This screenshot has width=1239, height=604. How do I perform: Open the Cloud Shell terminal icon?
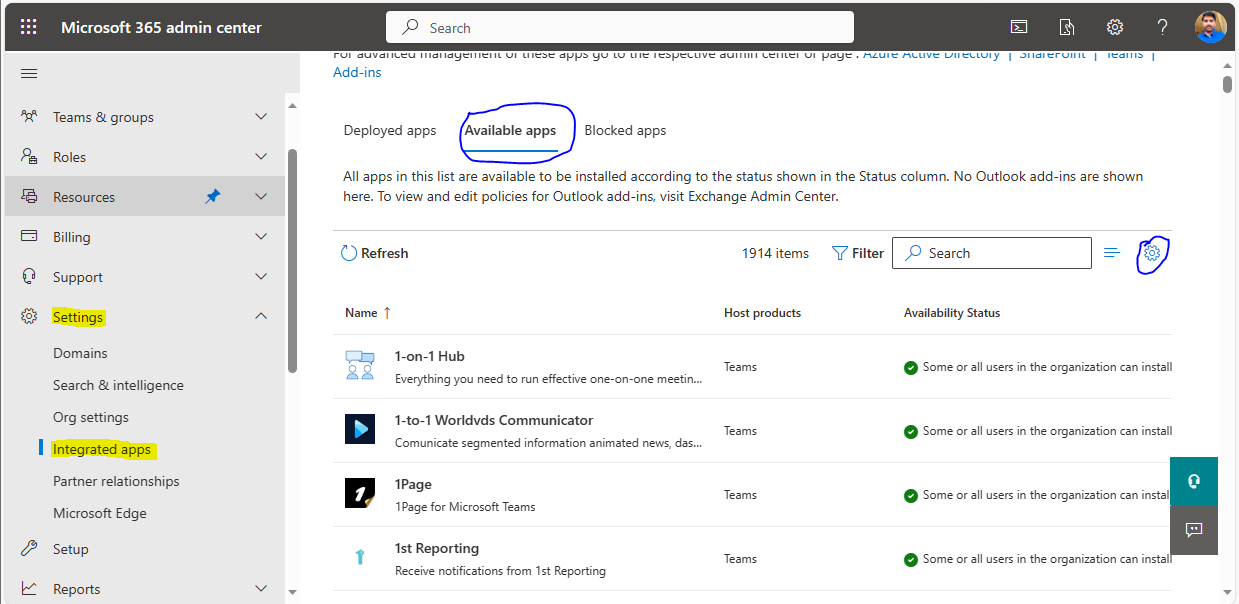coord(1018,27)
